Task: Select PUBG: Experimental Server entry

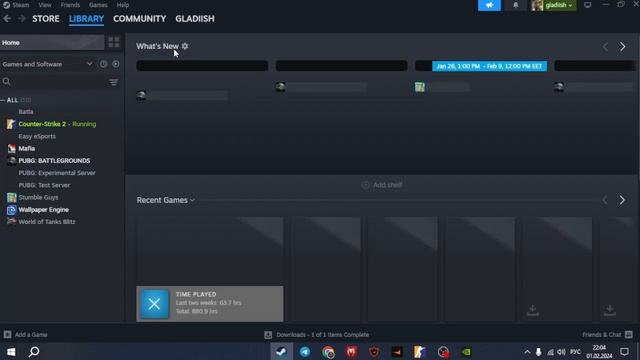Action: click(57, 173)
